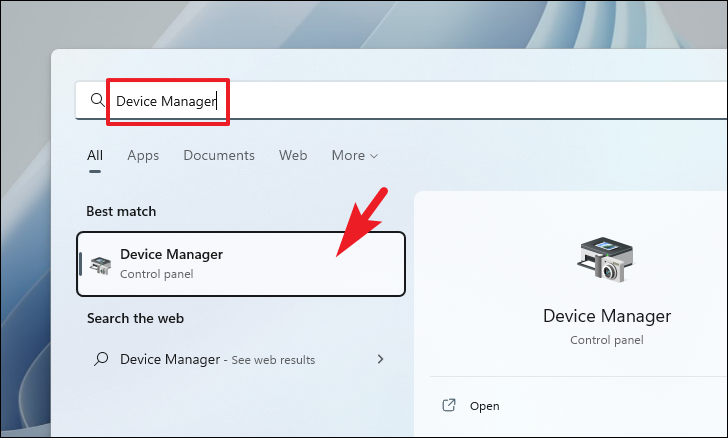Click the Device Manager search text field
Screen dimensions: 728x438
tap(402, 100)
